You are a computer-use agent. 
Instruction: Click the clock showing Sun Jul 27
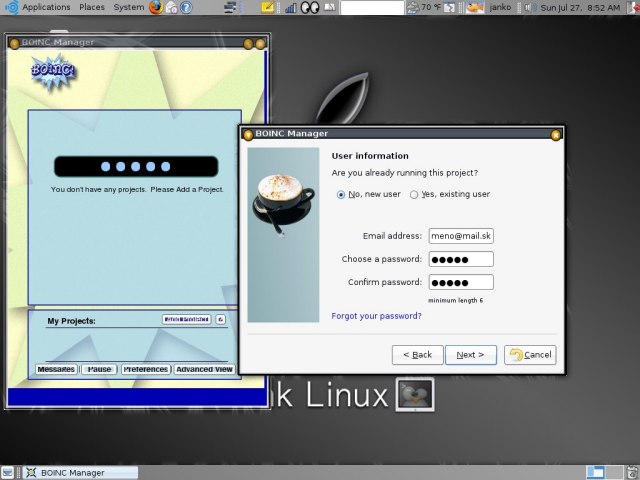coord(580,7)
